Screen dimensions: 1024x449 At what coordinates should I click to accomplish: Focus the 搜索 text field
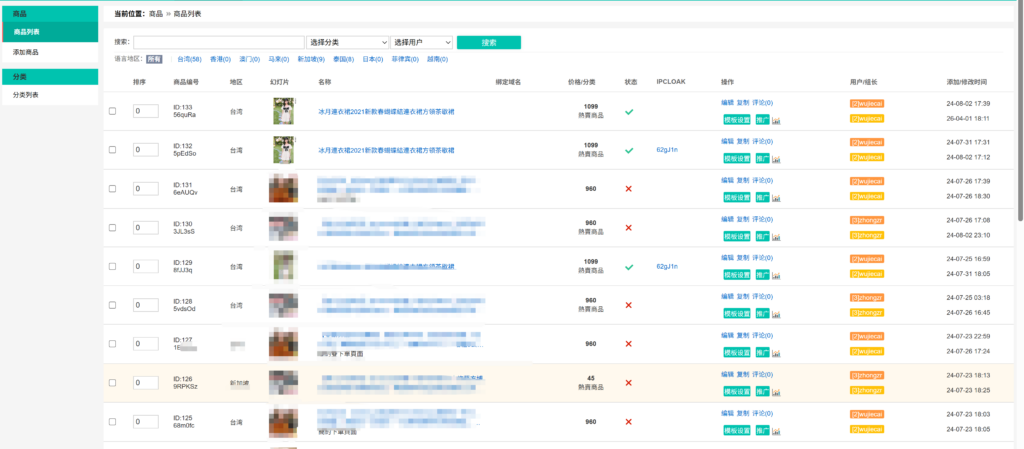tap(219, 42)
